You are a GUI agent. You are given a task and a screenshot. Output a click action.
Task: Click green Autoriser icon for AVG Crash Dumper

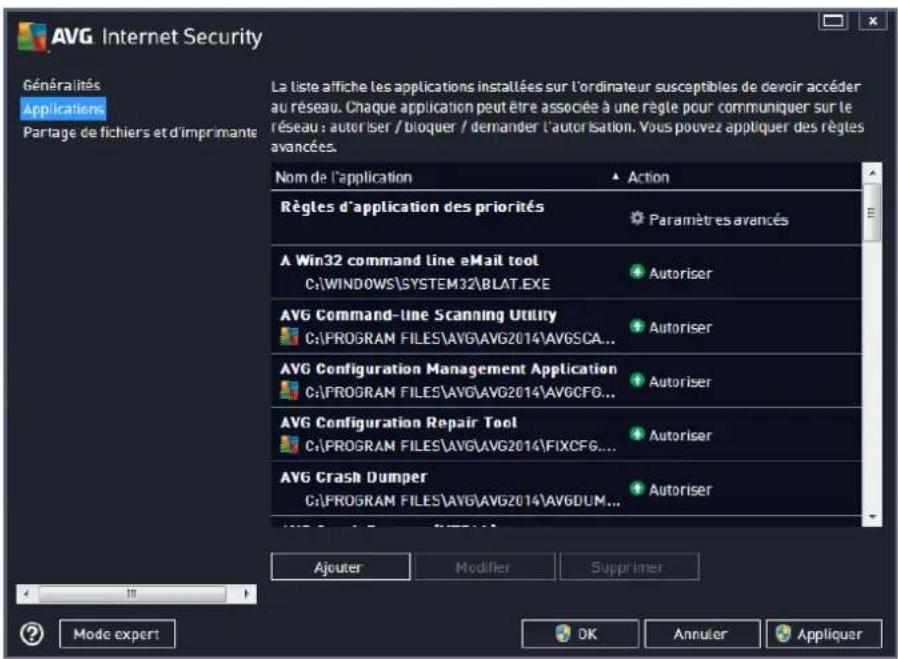coord(637,488)
